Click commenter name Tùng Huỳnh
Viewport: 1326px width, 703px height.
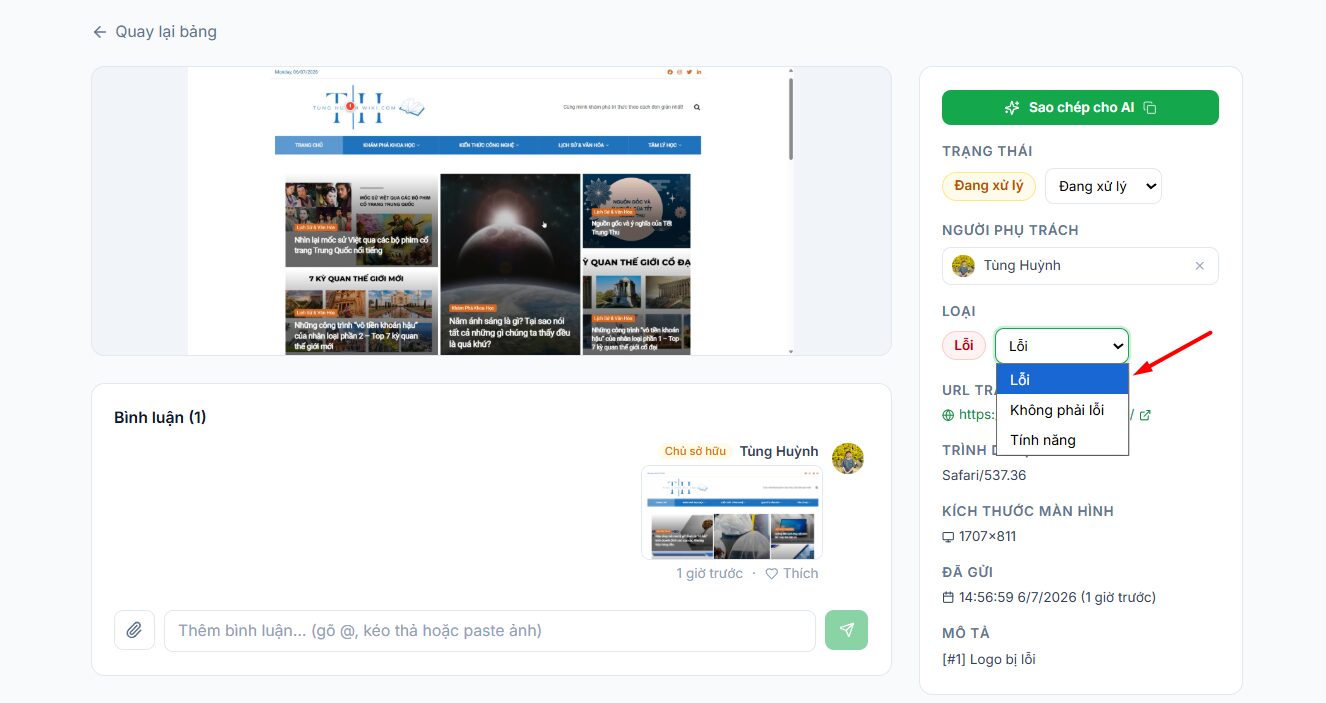779,451
